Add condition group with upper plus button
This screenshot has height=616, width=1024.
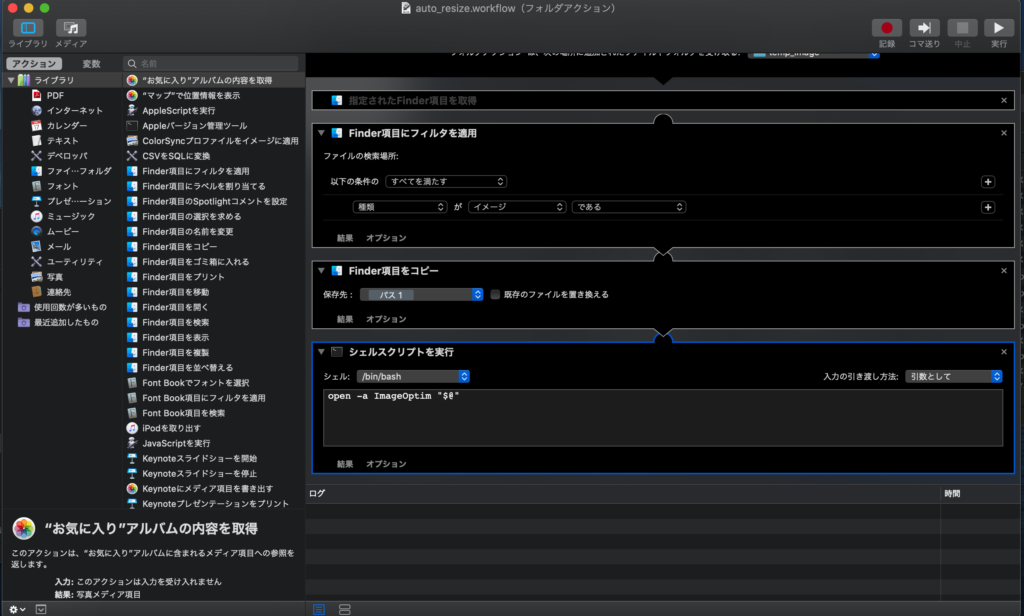(988, 182)
